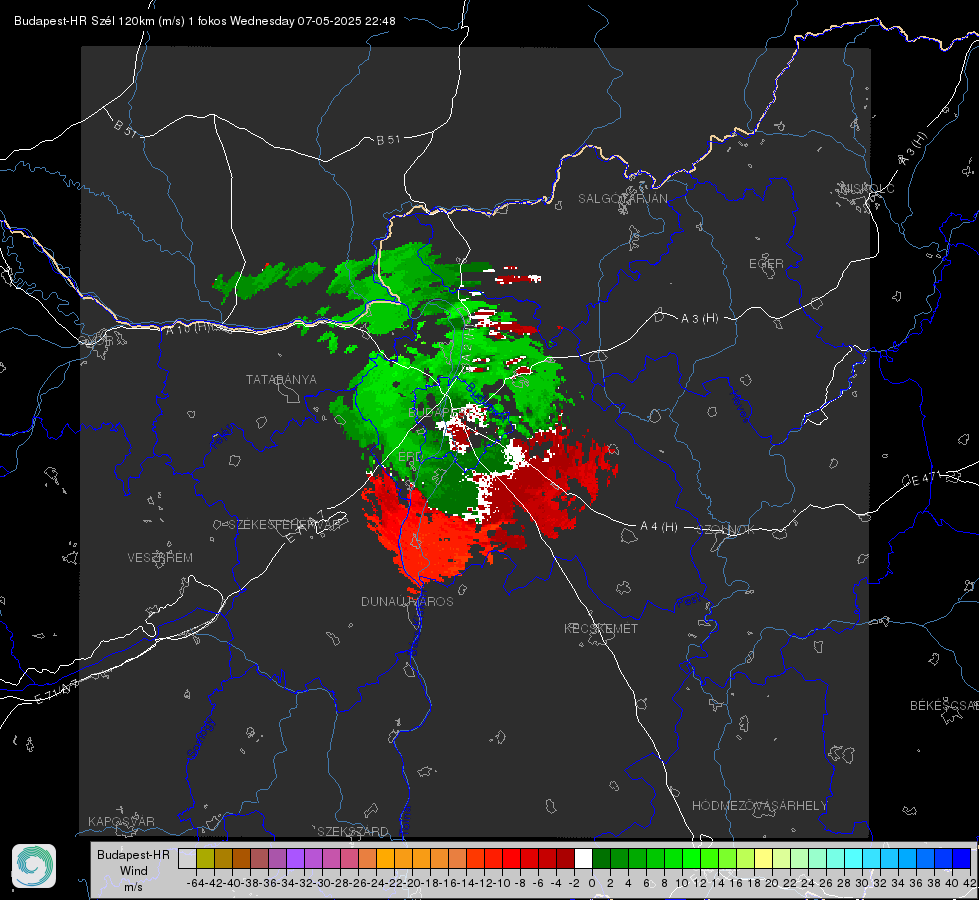Click the 'Budapest-HR Wind m/s' legend caption
The image size is (979, 900).
pos(134,870)
